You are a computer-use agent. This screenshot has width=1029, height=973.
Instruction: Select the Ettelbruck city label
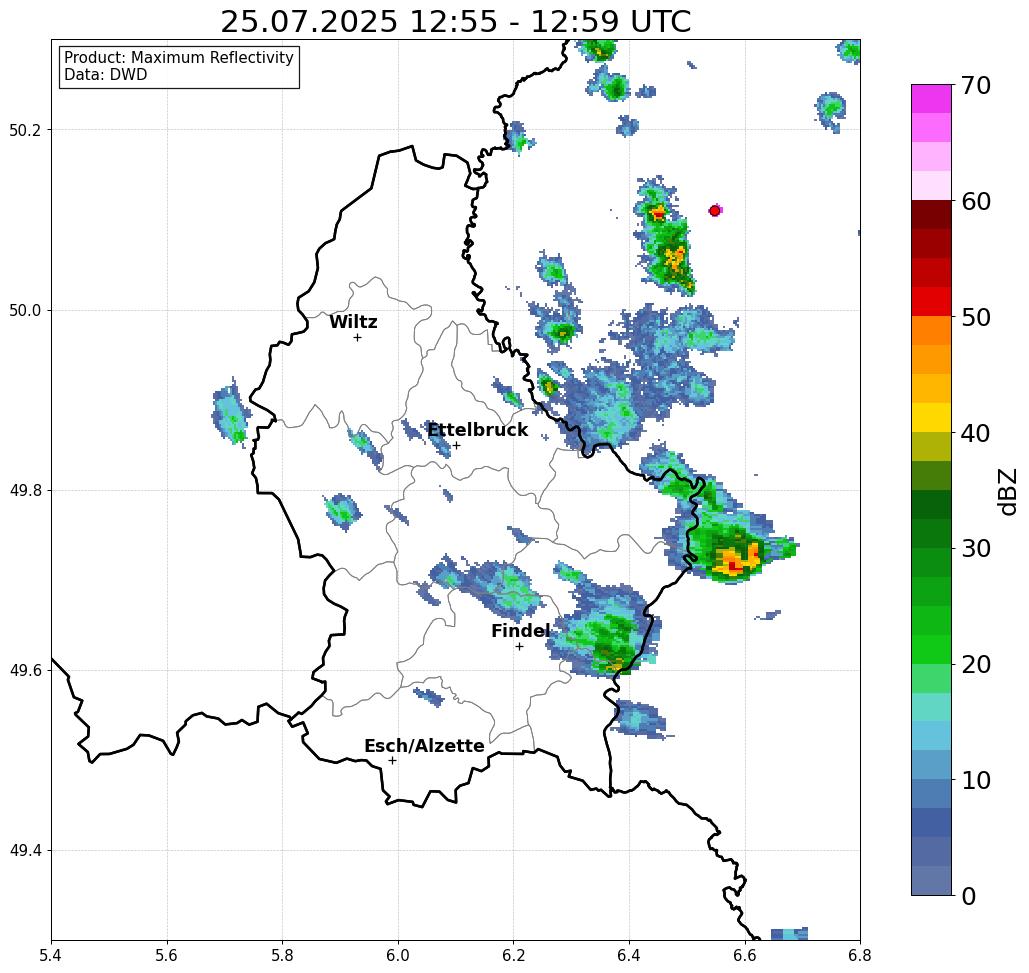click(478, 430)
